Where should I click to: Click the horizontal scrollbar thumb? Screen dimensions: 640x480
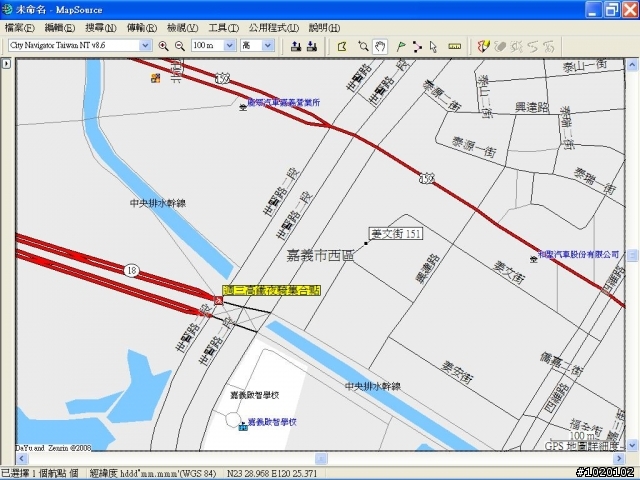pos(321,458)
